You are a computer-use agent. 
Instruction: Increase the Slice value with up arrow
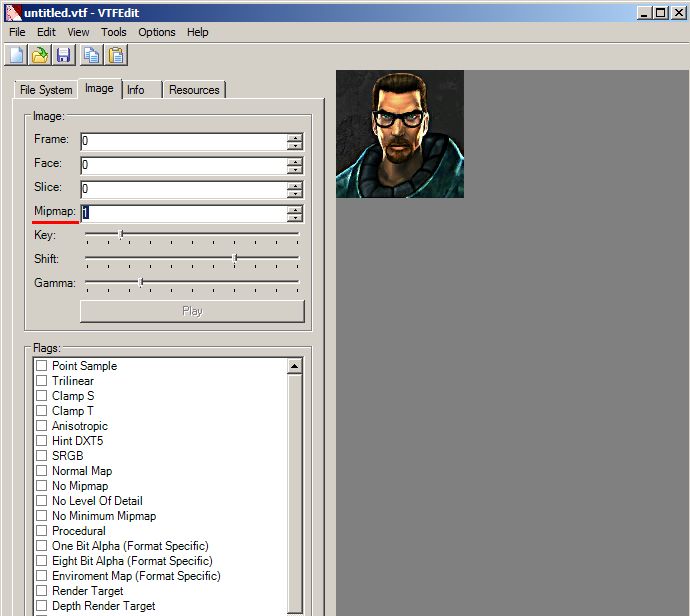tap(295, 185)
